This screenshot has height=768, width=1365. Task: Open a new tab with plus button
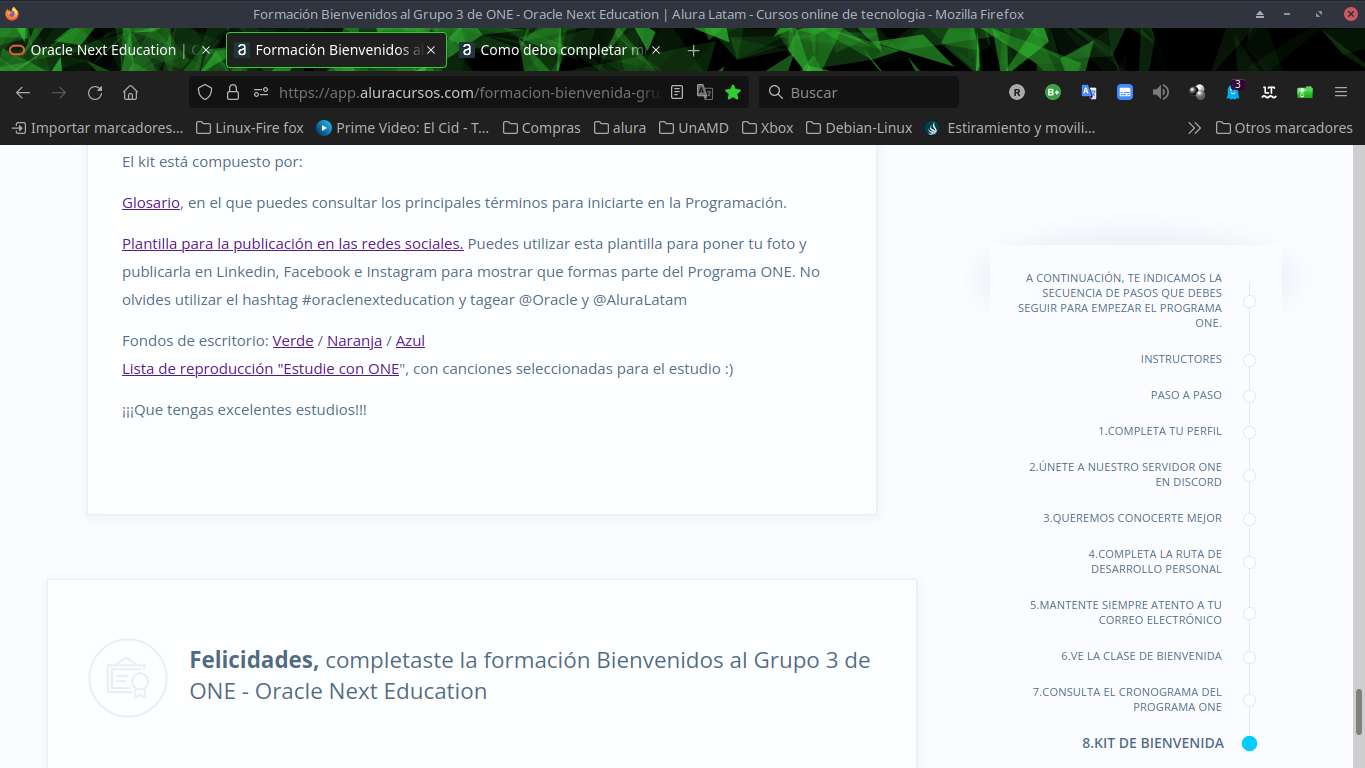693,50
